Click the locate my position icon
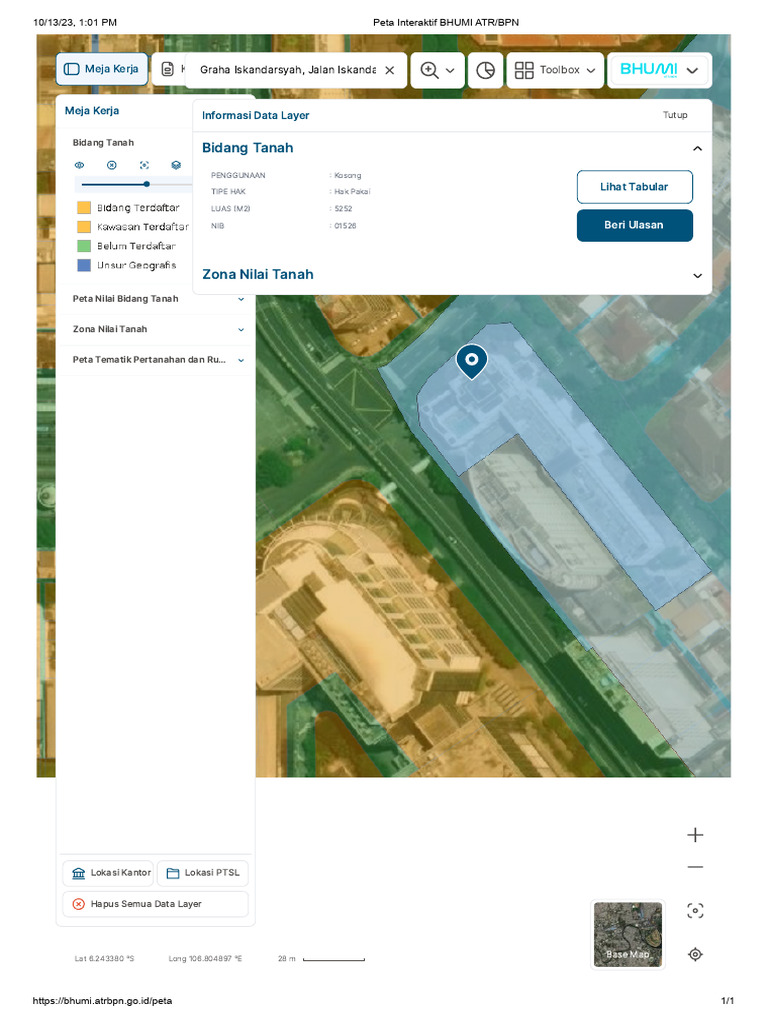The width and height of the screenshot is (768, 1024). click(x=695, y=954)
